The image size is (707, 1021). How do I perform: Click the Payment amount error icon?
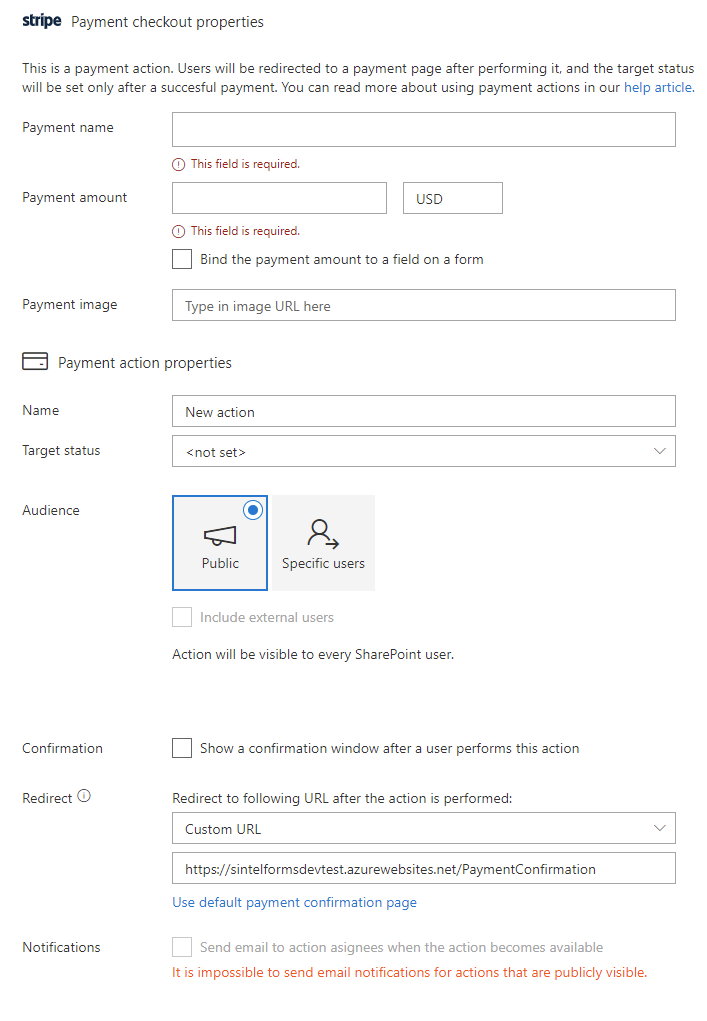point(179,231)
